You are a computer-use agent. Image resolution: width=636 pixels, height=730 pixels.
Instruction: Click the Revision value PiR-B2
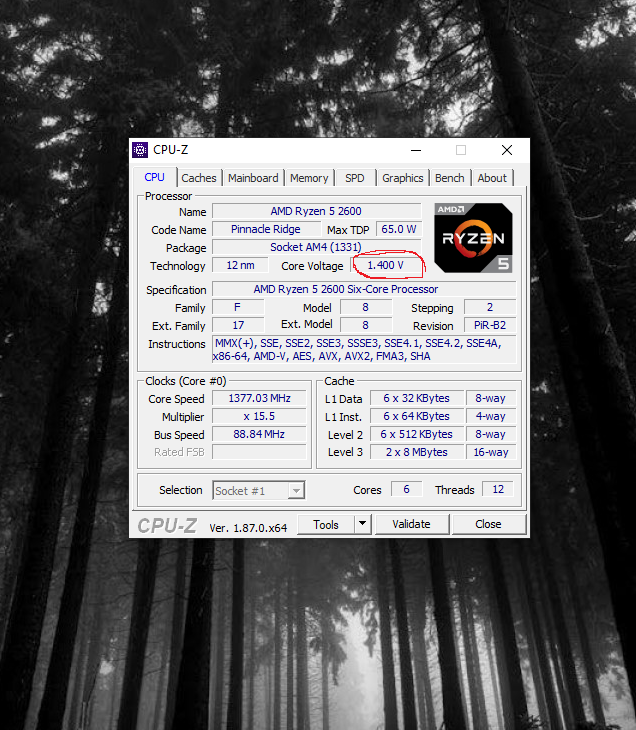[490, 325]
